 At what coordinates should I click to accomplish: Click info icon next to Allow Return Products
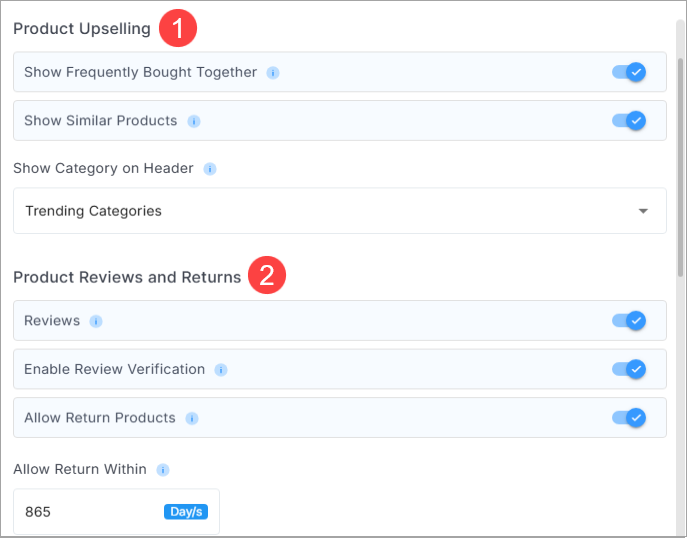tap(192, 419)
